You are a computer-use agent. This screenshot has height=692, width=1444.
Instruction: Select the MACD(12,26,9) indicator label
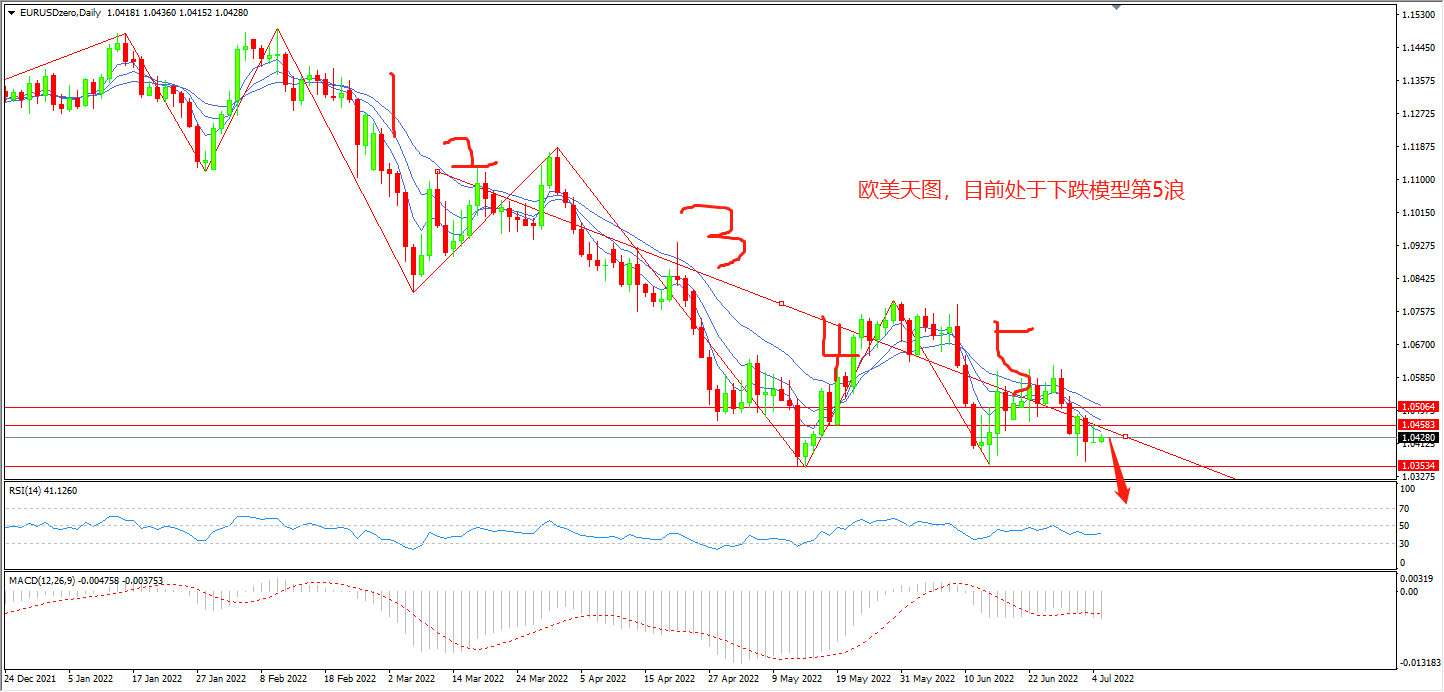click(x=85, y=579)
